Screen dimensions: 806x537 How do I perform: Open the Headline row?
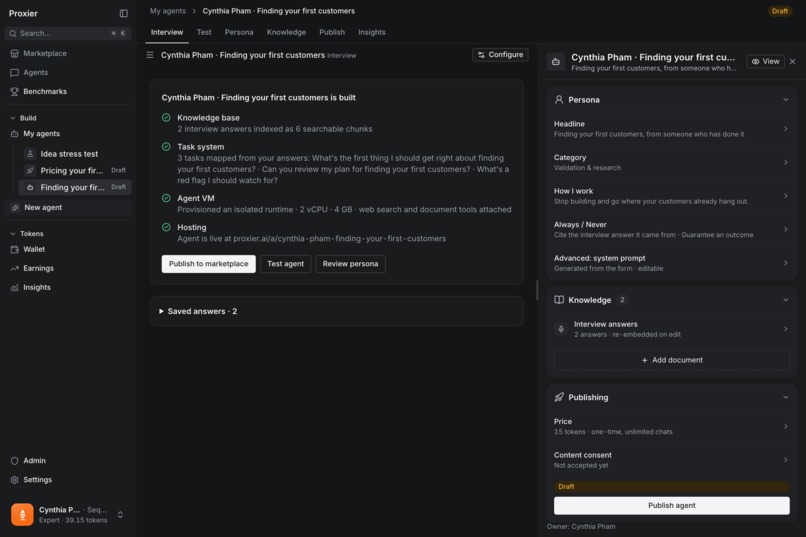coord(671,129)
